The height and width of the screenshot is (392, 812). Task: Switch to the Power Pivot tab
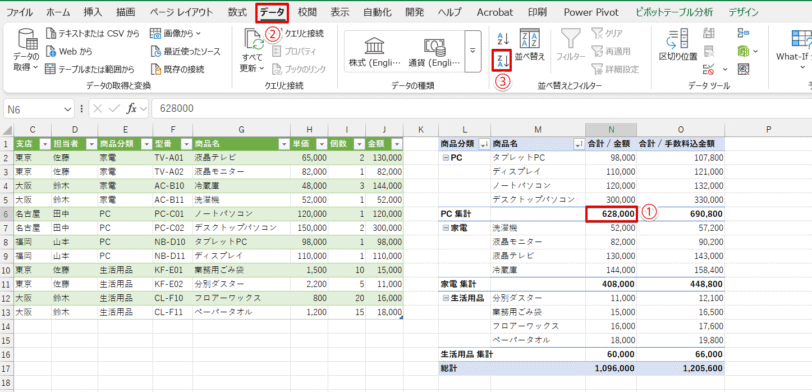[591, 12]
